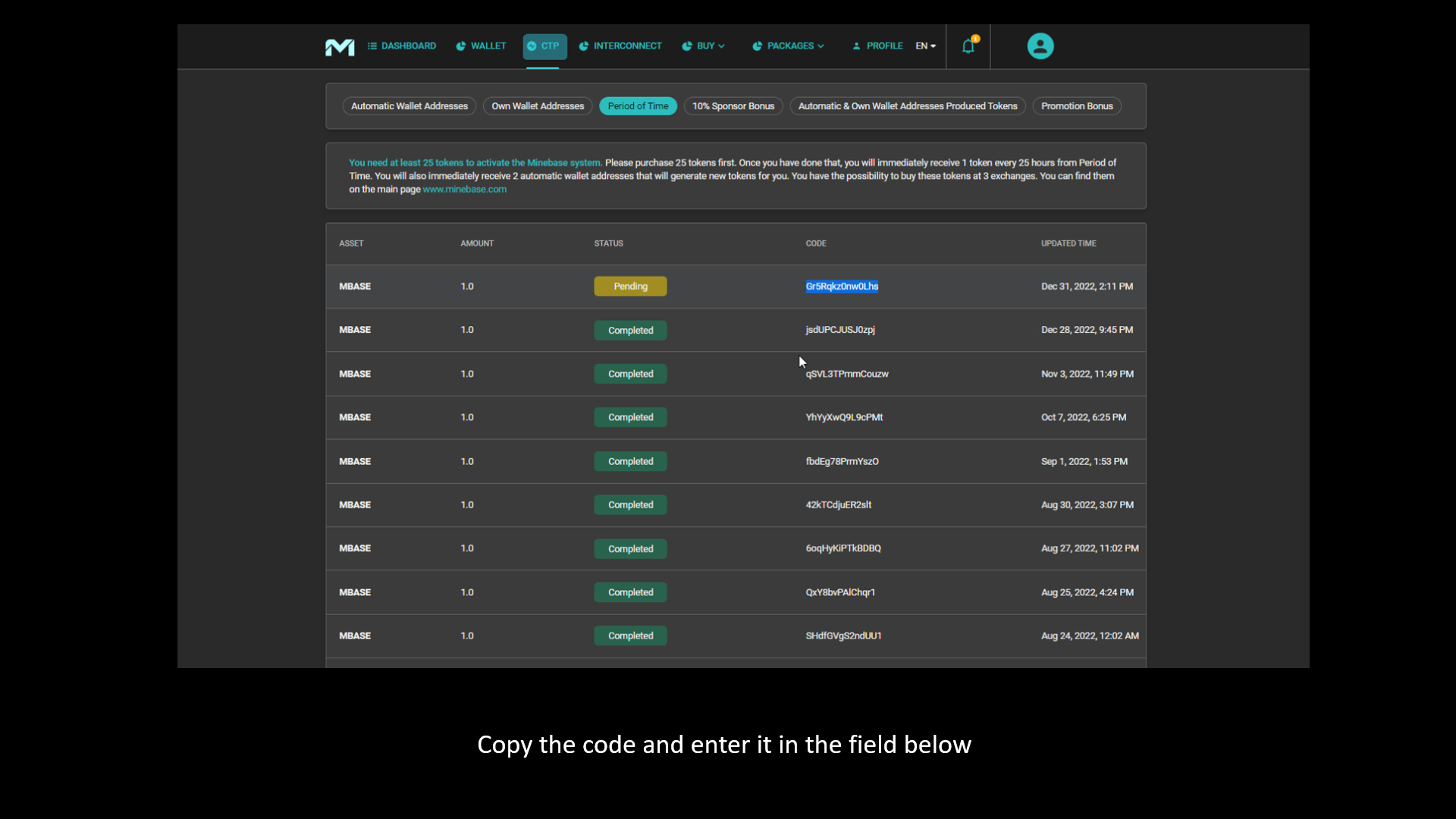Viewport: 1456px width, 819px height.
Task: Click the Minebase logo icon
Action: [340, 47]
